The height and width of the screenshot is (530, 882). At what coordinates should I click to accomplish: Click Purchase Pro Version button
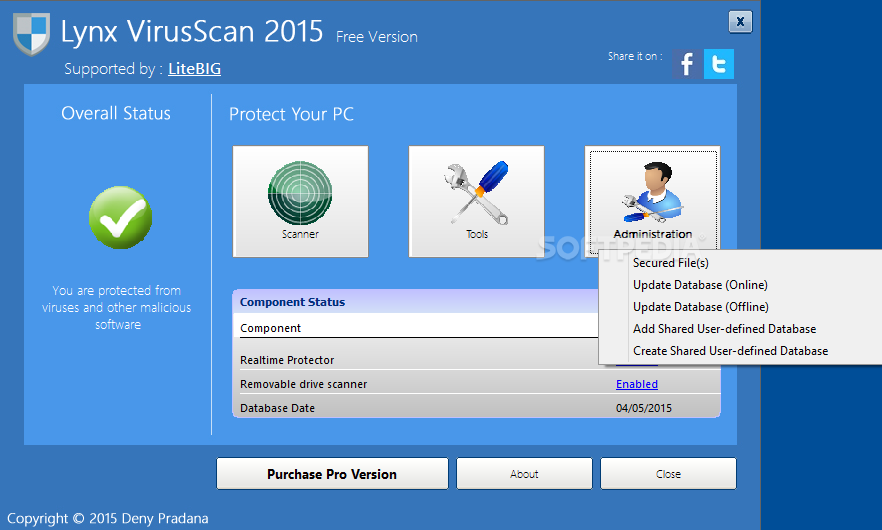pyautogui.click(x=332, y=474)
